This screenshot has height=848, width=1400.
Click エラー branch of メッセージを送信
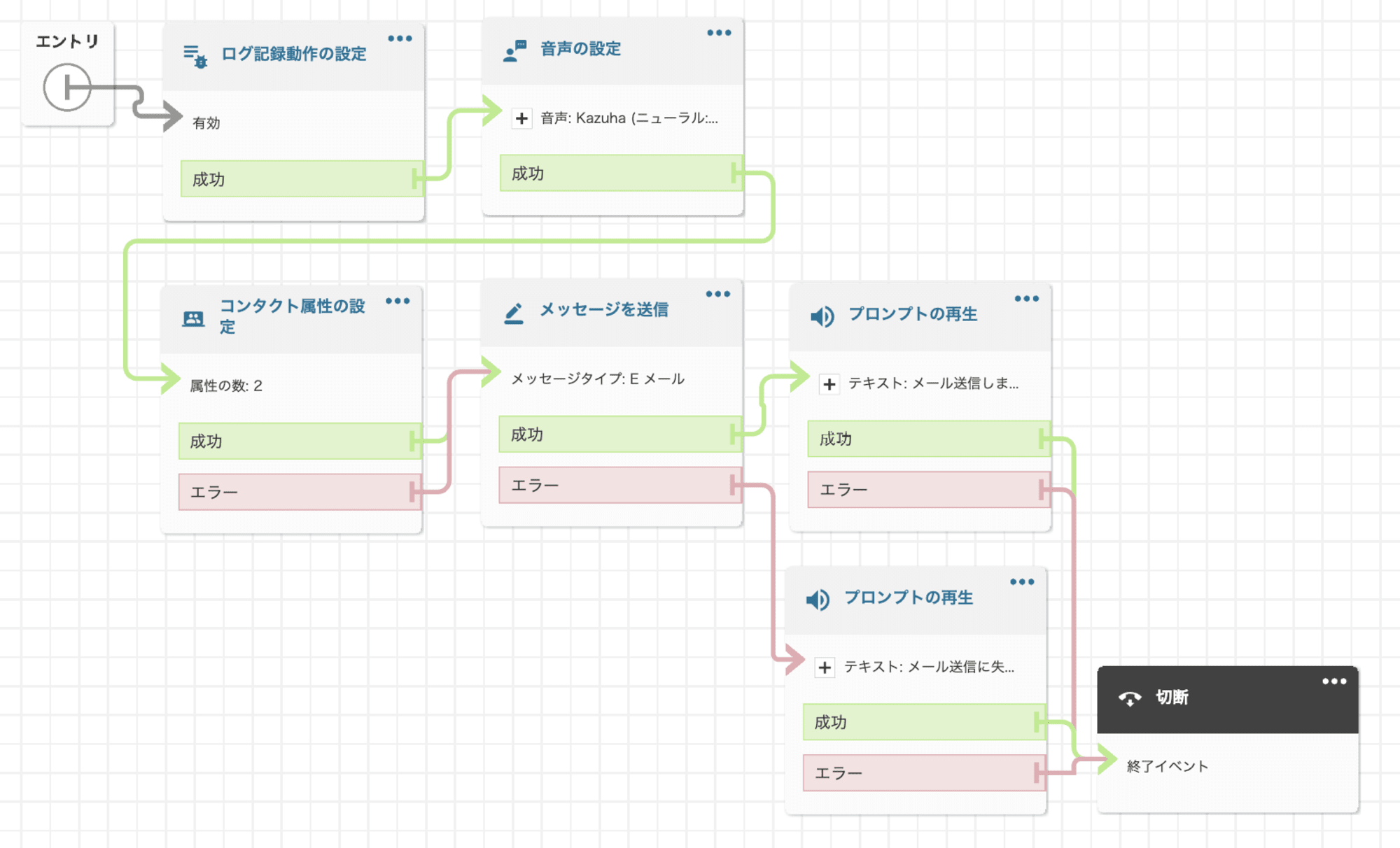tap(620, 485)
